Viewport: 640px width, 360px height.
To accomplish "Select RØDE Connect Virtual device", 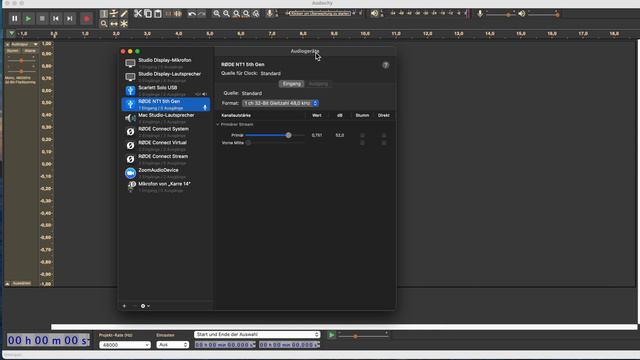I will pos(166,146).
